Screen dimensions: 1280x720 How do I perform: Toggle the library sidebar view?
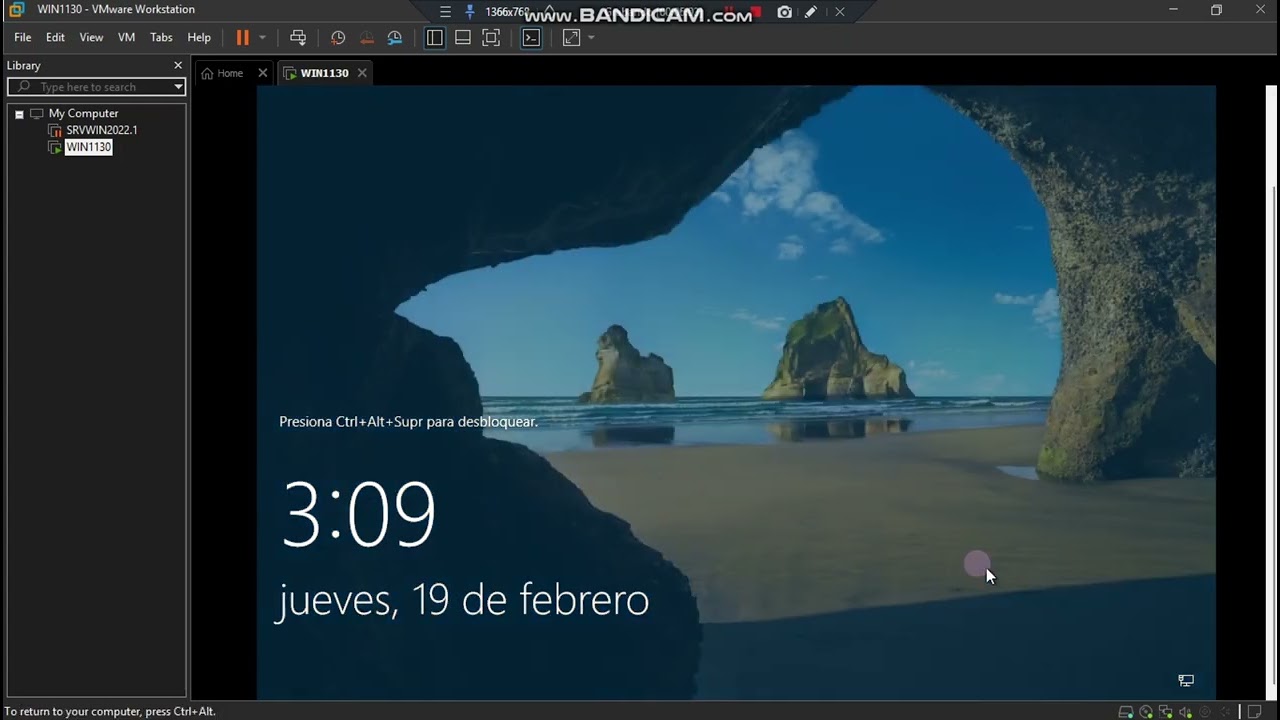[x=435, y=37]
